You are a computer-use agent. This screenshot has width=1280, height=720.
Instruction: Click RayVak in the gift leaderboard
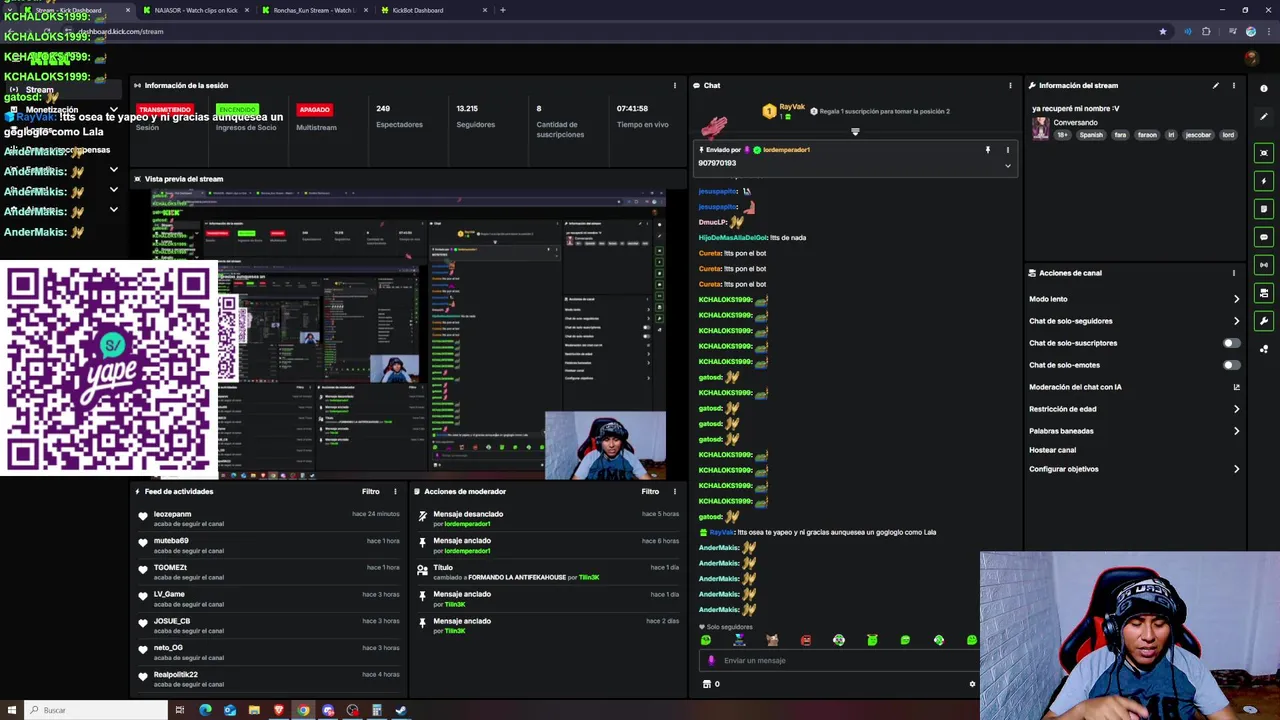tap(791, 107)
